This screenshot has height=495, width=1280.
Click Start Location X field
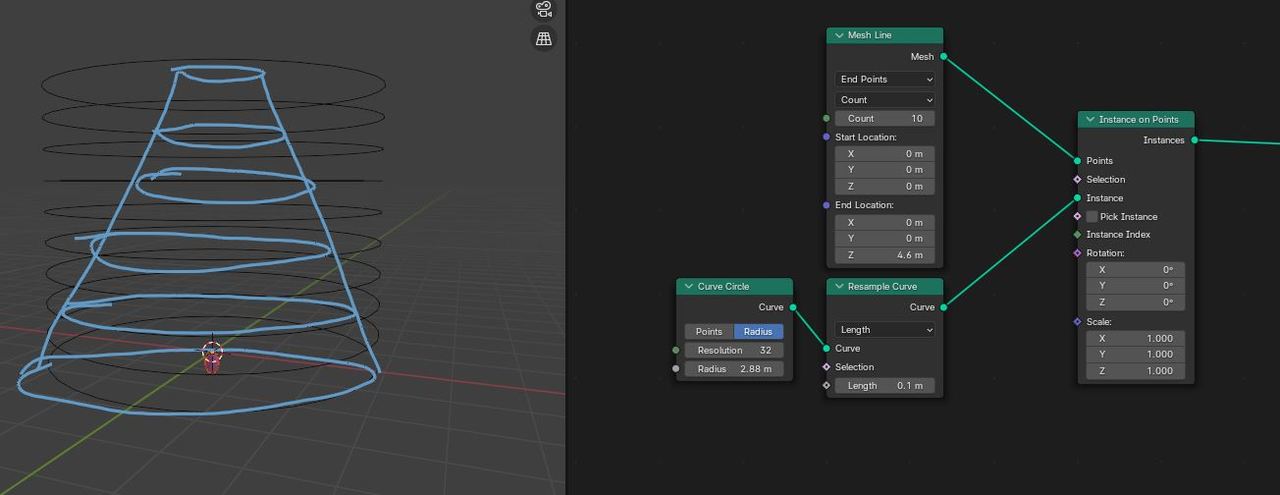(x=885, y=154)
